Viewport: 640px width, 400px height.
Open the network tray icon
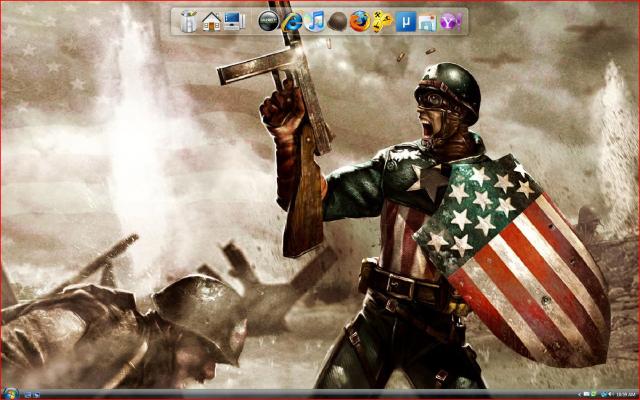click(x=604, y=394)
